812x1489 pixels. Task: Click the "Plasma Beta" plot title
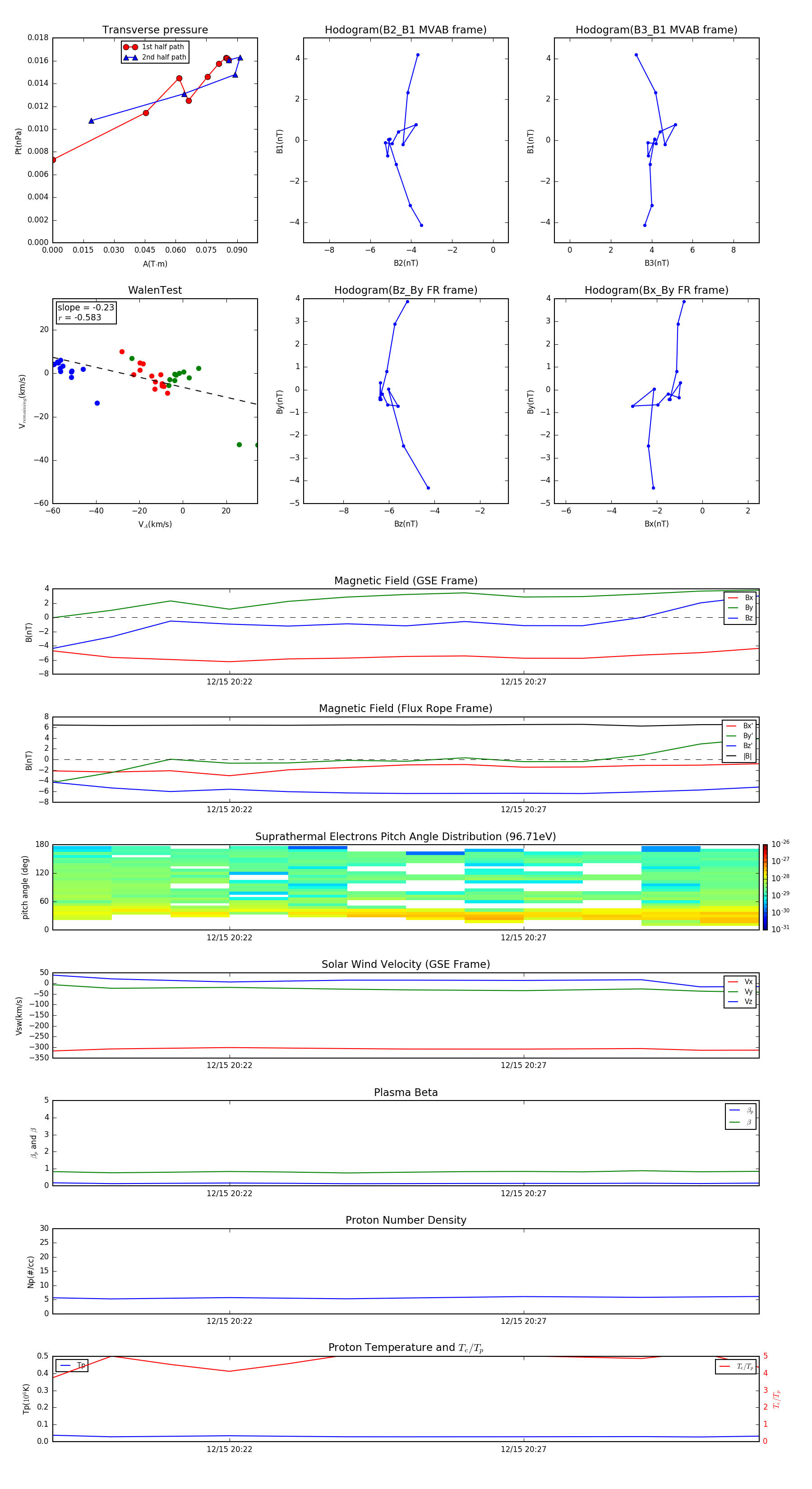coord(406,1092)
